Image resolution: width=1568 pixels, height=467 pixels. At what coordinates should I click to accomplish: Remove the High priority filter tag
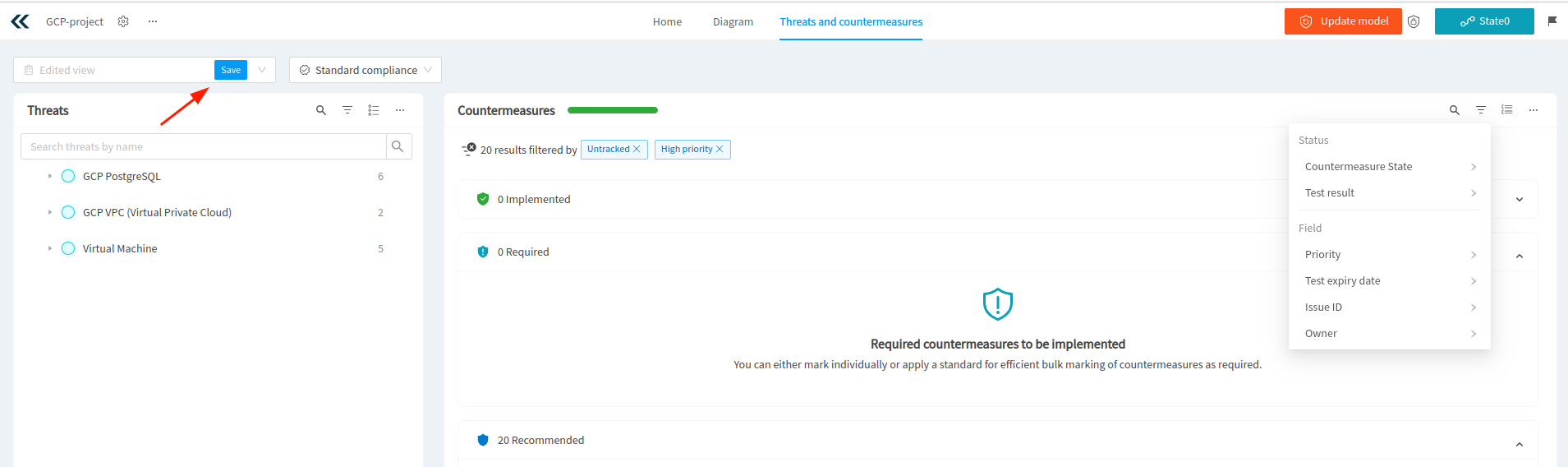click(x=720, y=149)
